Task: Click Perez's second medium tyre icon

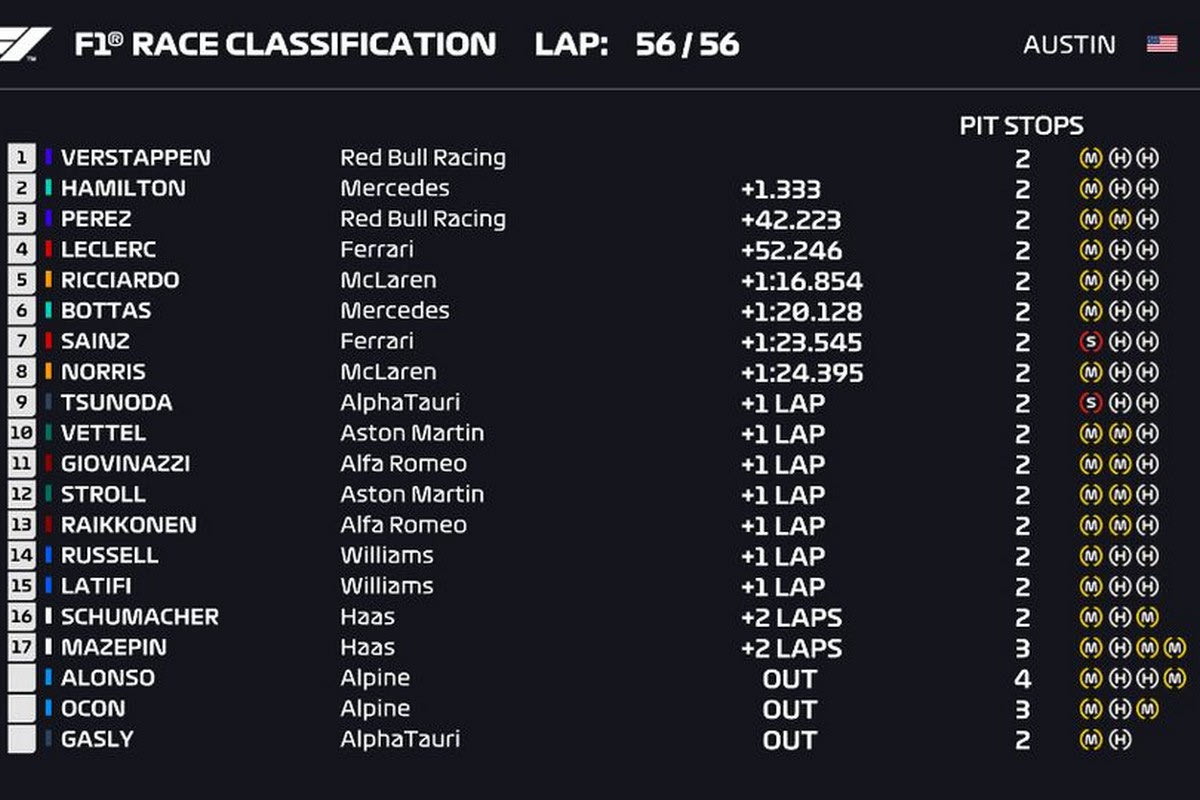Action: (1120, 219)
